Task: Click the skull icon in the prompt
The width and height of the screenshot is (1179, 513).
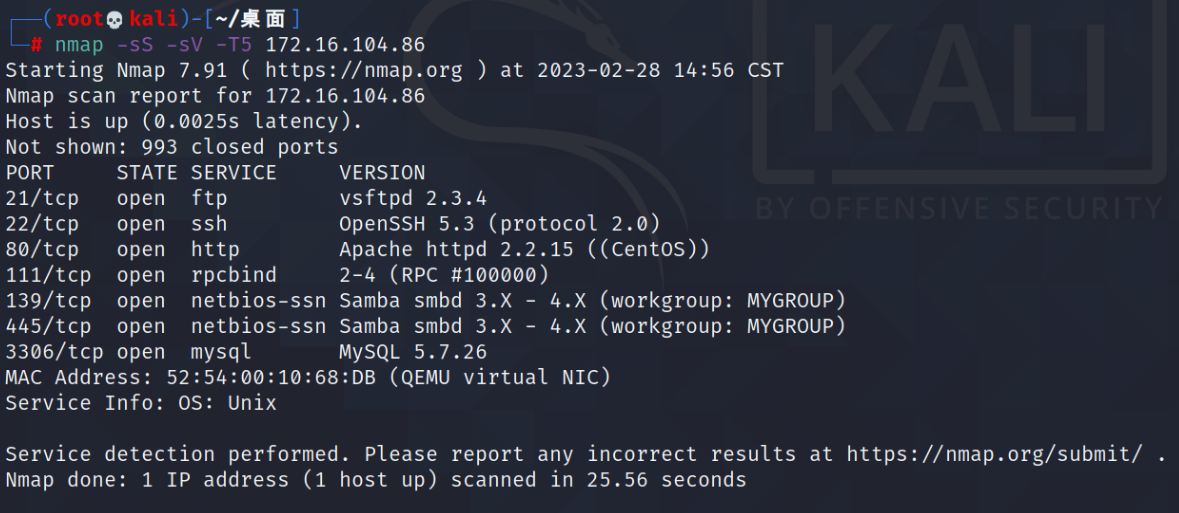Action: tap(115, 18)
